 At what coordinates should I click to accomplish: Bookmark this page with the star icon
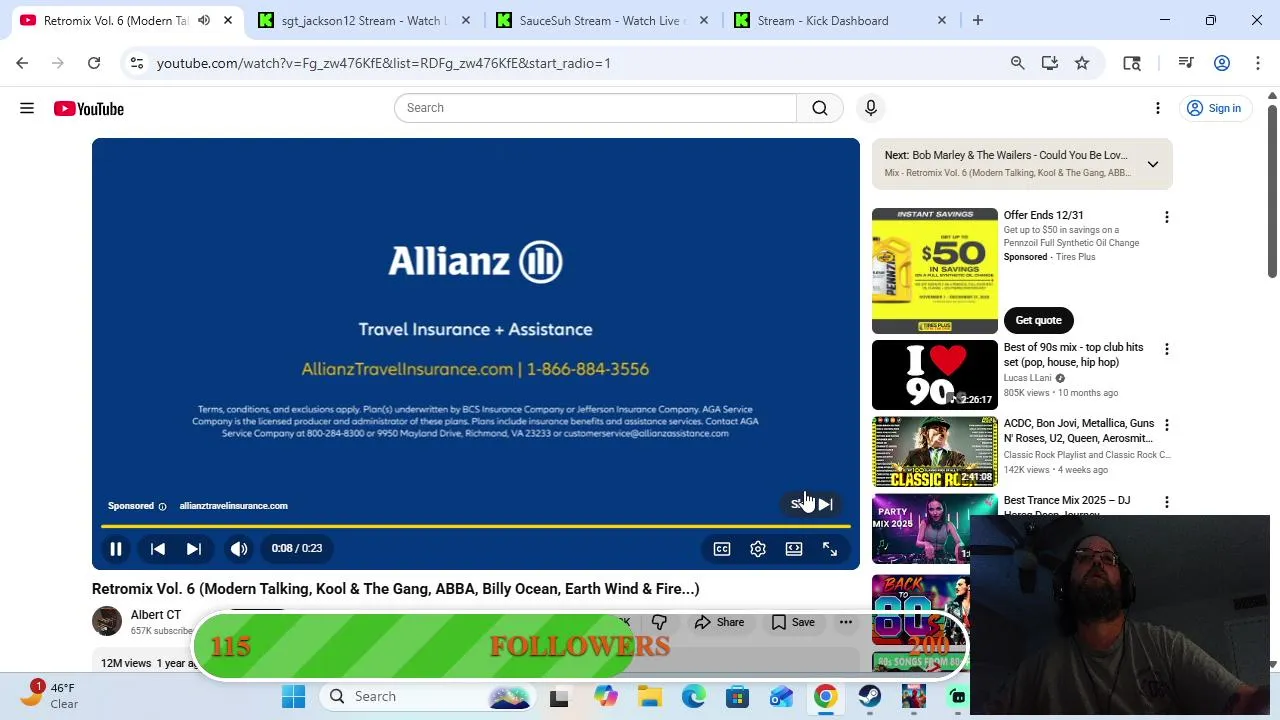click(x=1082, y=63)
